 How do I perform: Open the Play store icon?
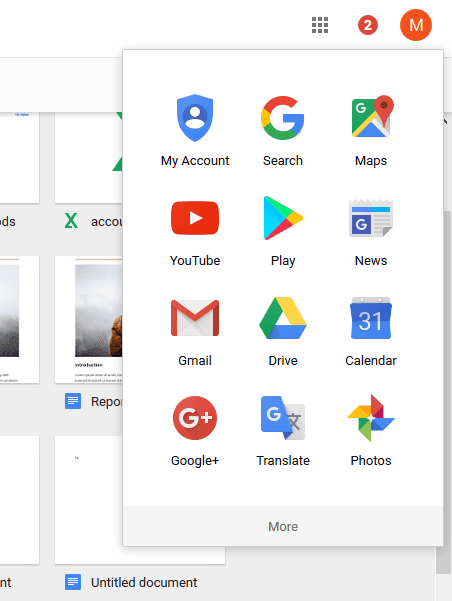coord(283,218)
